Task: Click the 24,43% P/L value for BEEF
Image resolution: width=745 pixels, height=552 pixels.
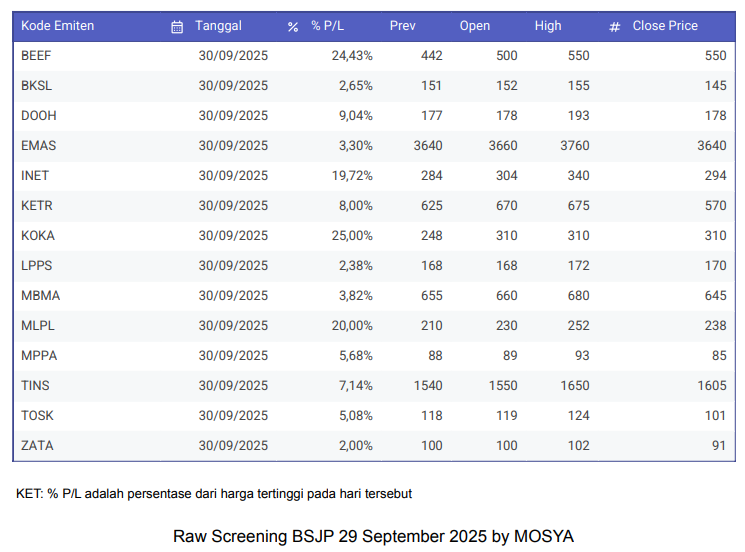Action: 352,56
